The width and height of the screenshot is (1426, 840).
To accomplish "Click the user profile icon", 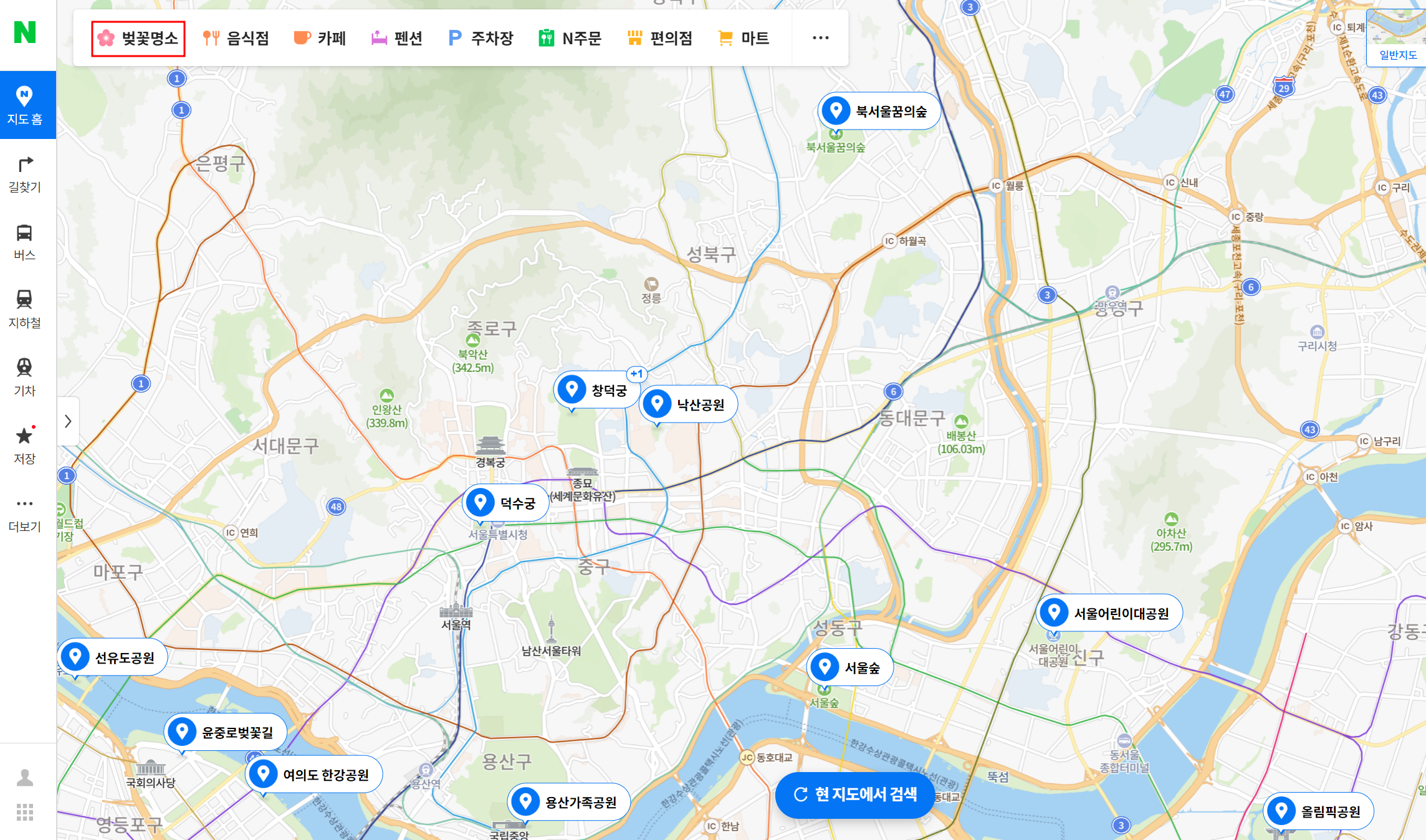I will click(x=25, y=777).
